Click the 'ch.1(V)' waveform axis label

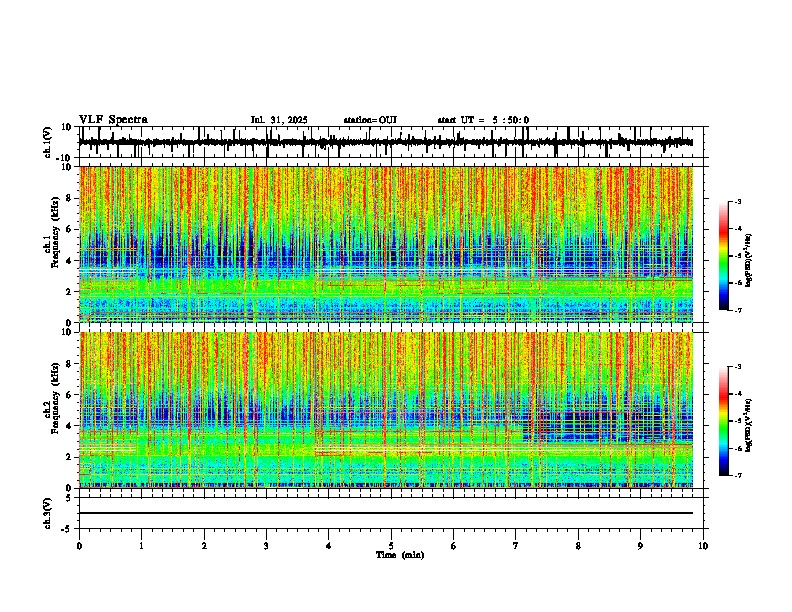(49, 142)
